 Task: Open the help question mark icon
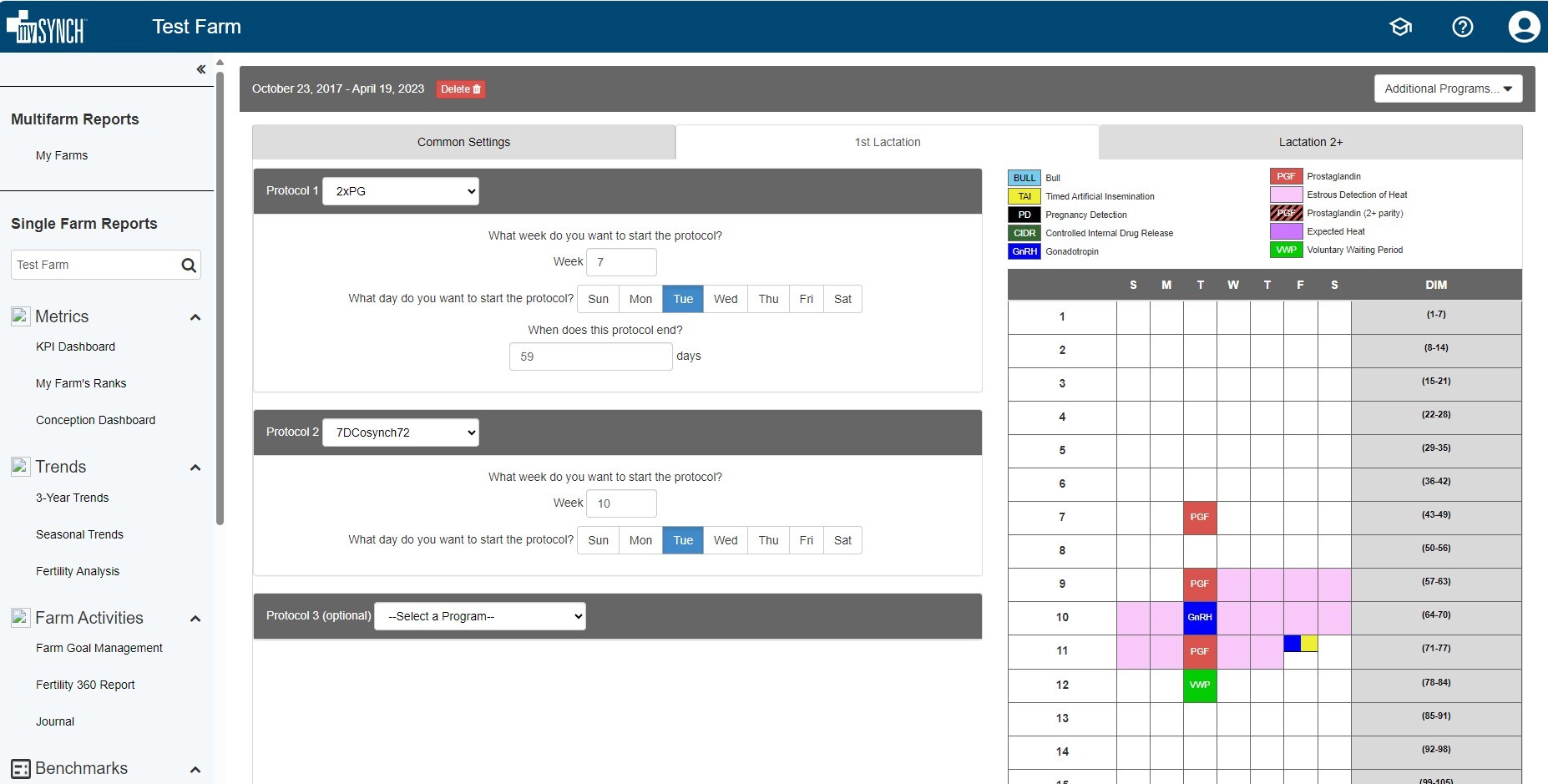click(x=1463, y=27)
